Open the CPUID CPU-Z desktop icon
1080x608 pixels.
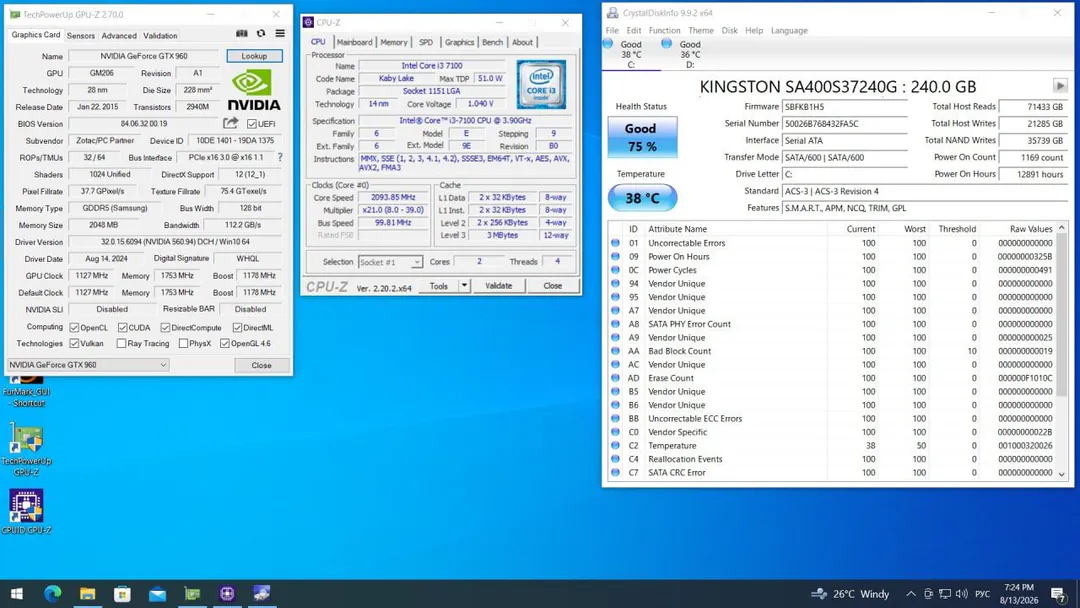(x=26, y=511)
